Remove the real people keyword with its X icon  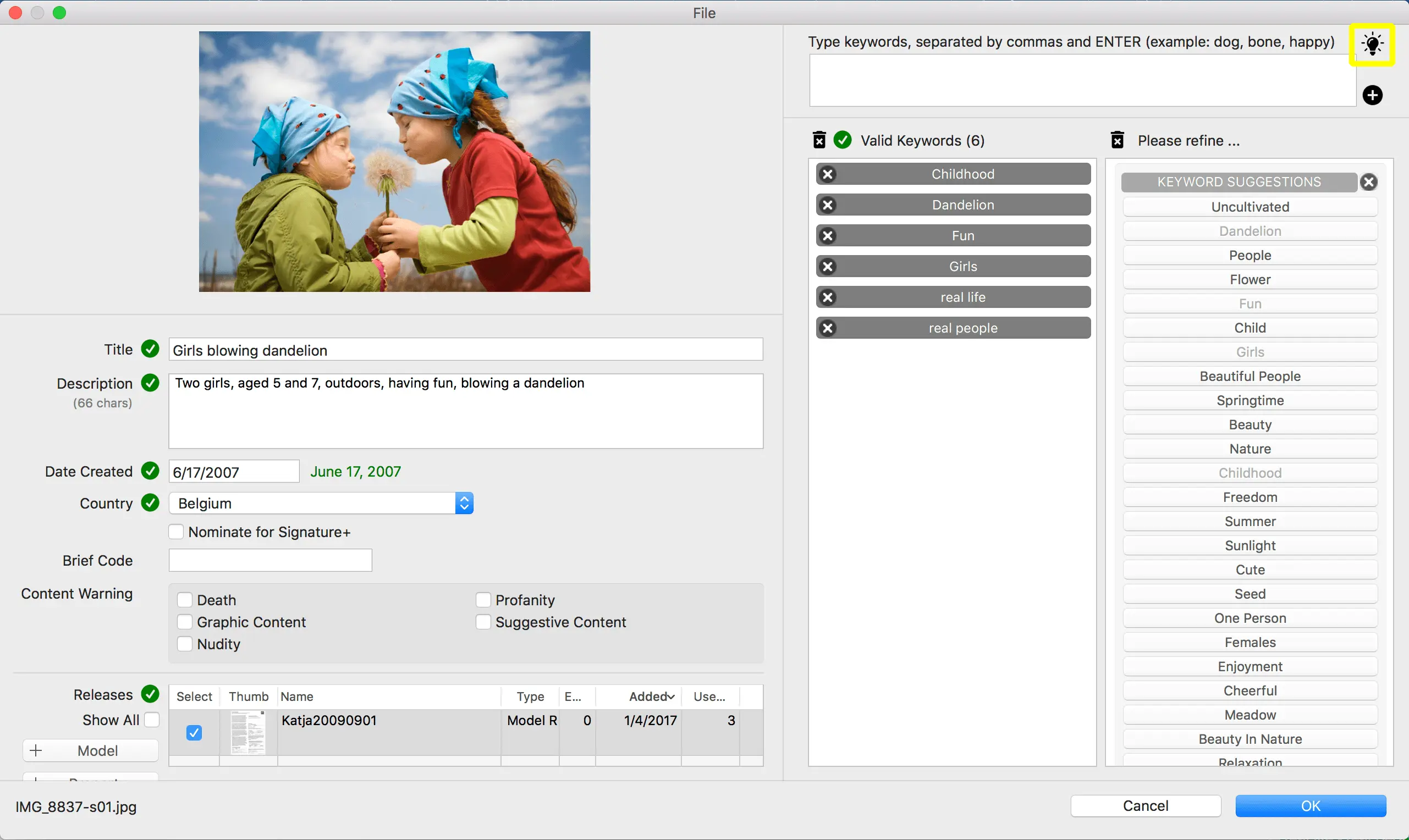pyautogui.click(x=828, y=328)
